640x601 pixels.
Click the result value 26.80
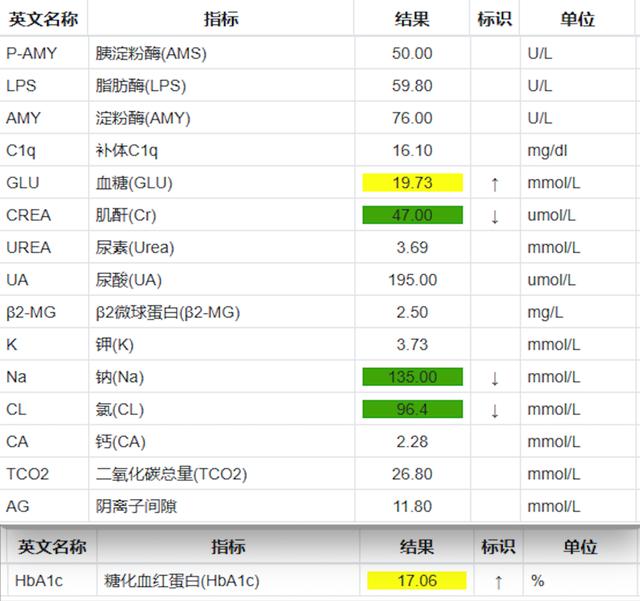(412, 474)
